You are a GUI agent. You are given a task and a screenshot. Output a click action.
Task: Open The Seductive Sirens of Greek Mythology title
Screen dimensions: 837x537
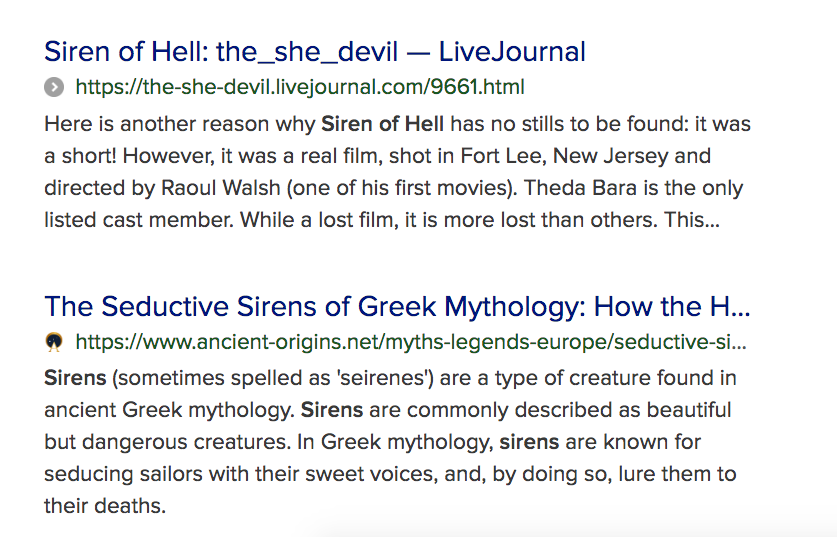pos(397,306)
